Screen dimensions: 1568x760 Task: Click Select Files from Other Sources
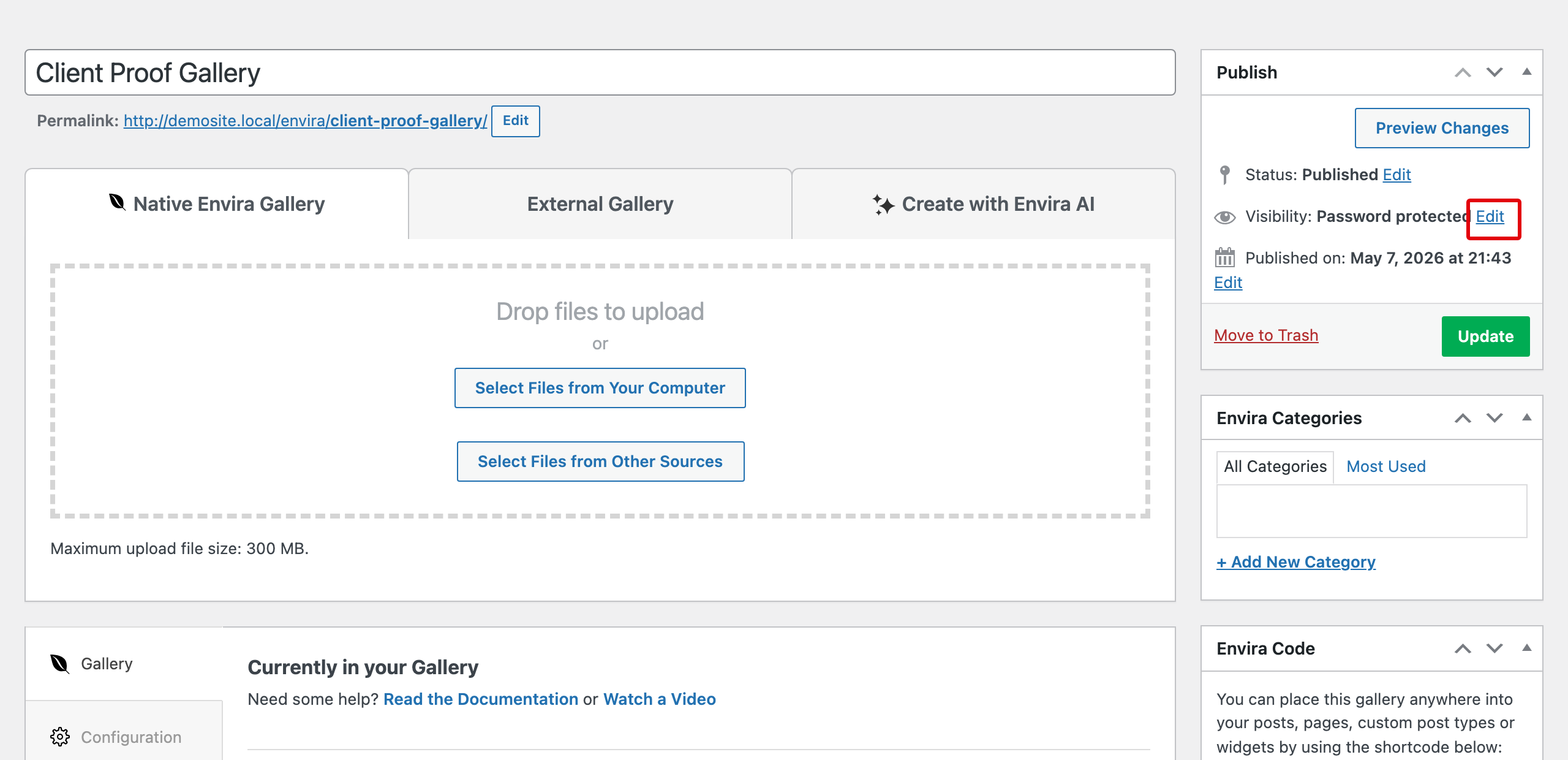click(x=600, y=462)
